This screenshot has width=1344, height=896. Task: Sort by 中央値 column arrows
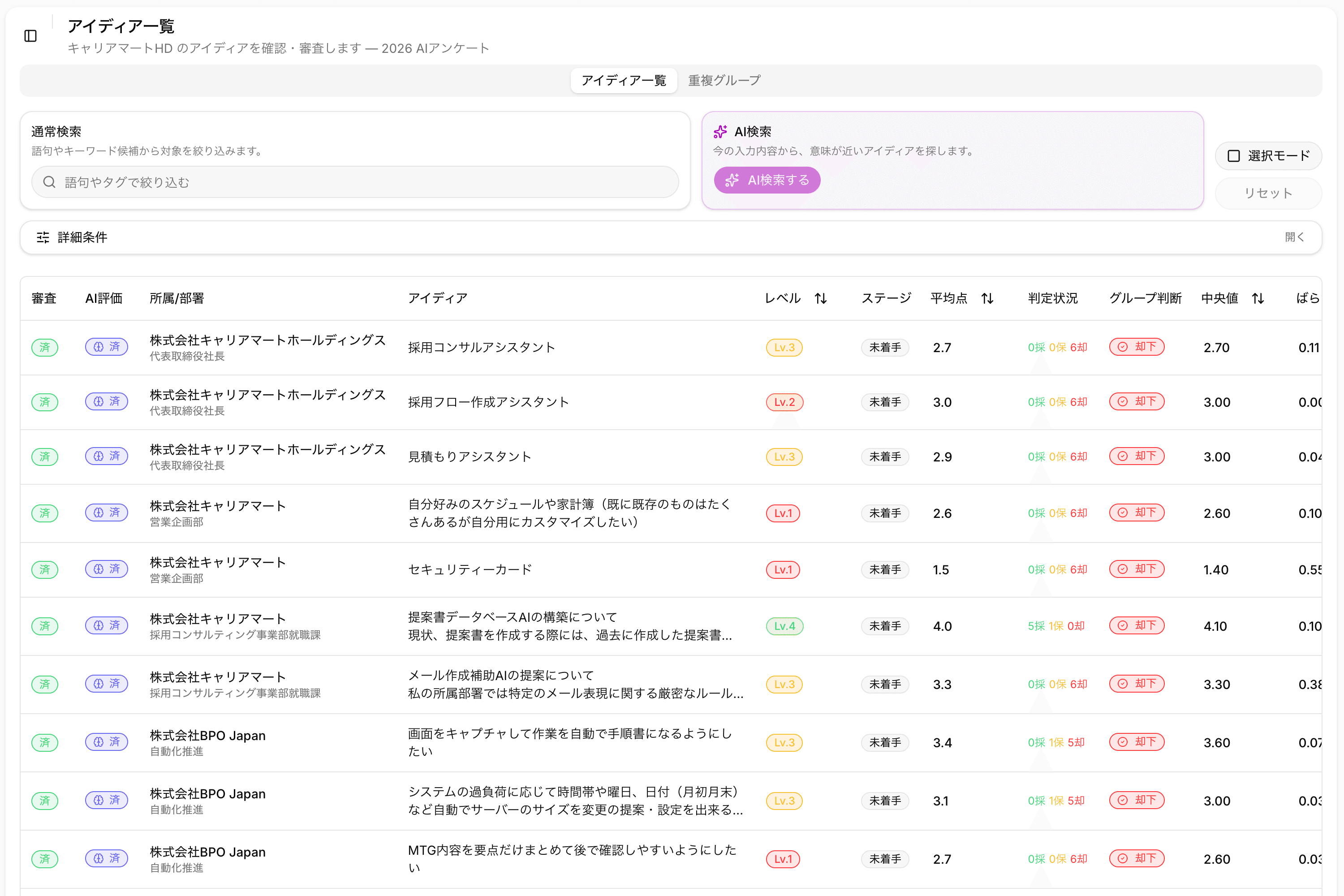[1258, 298]
